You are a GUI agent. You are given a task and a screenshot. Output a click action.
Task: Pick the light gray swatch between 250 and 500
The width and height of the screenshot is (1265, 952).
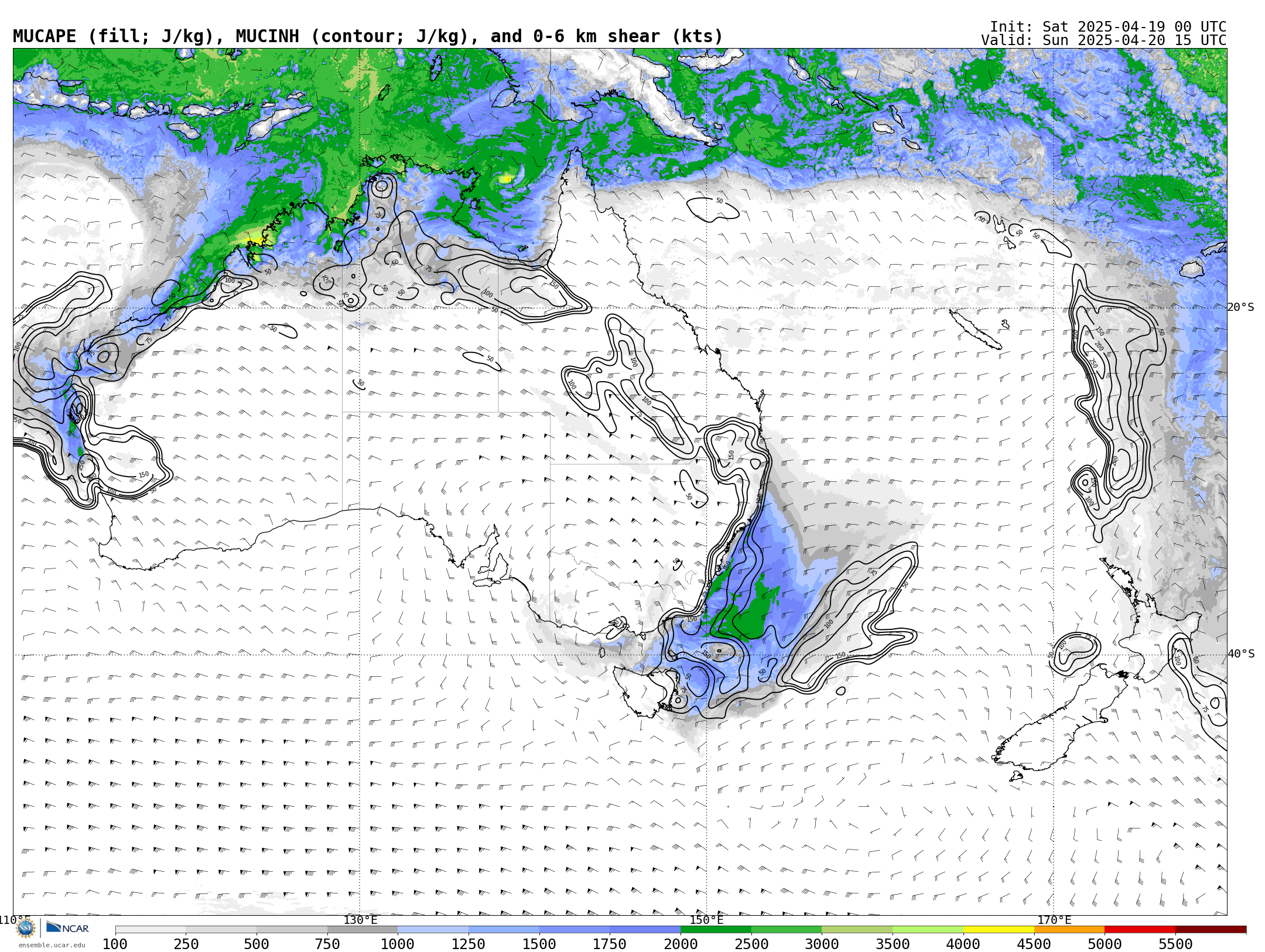221,929
